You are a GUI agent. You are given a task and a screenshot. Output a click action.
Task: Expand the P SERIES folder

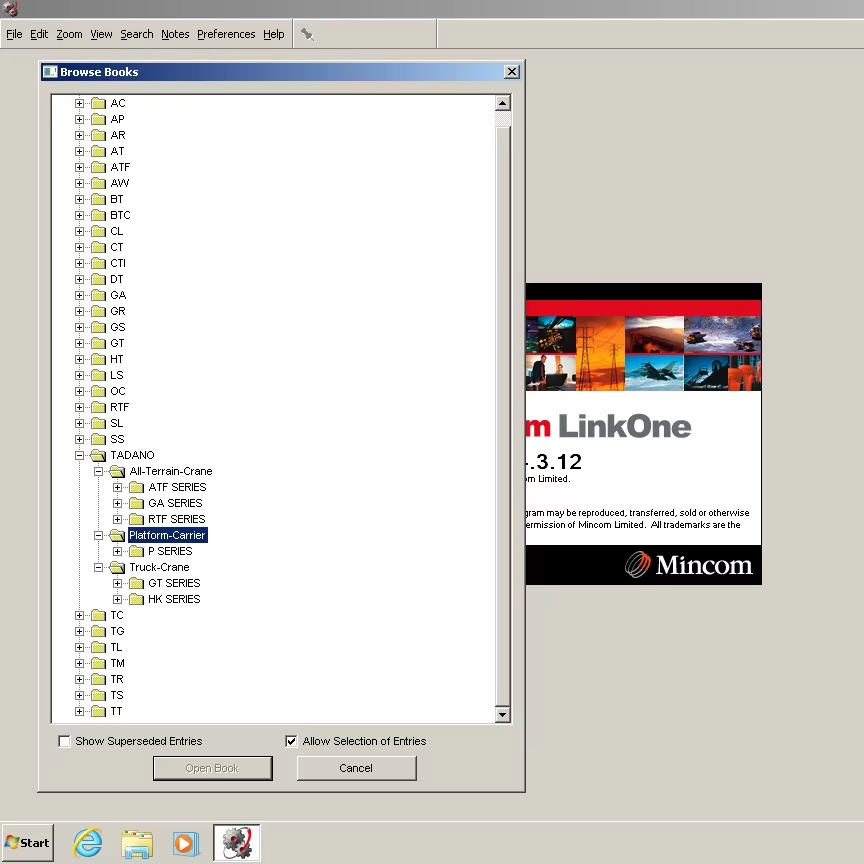pyautogui.click(x=117, y=552)
